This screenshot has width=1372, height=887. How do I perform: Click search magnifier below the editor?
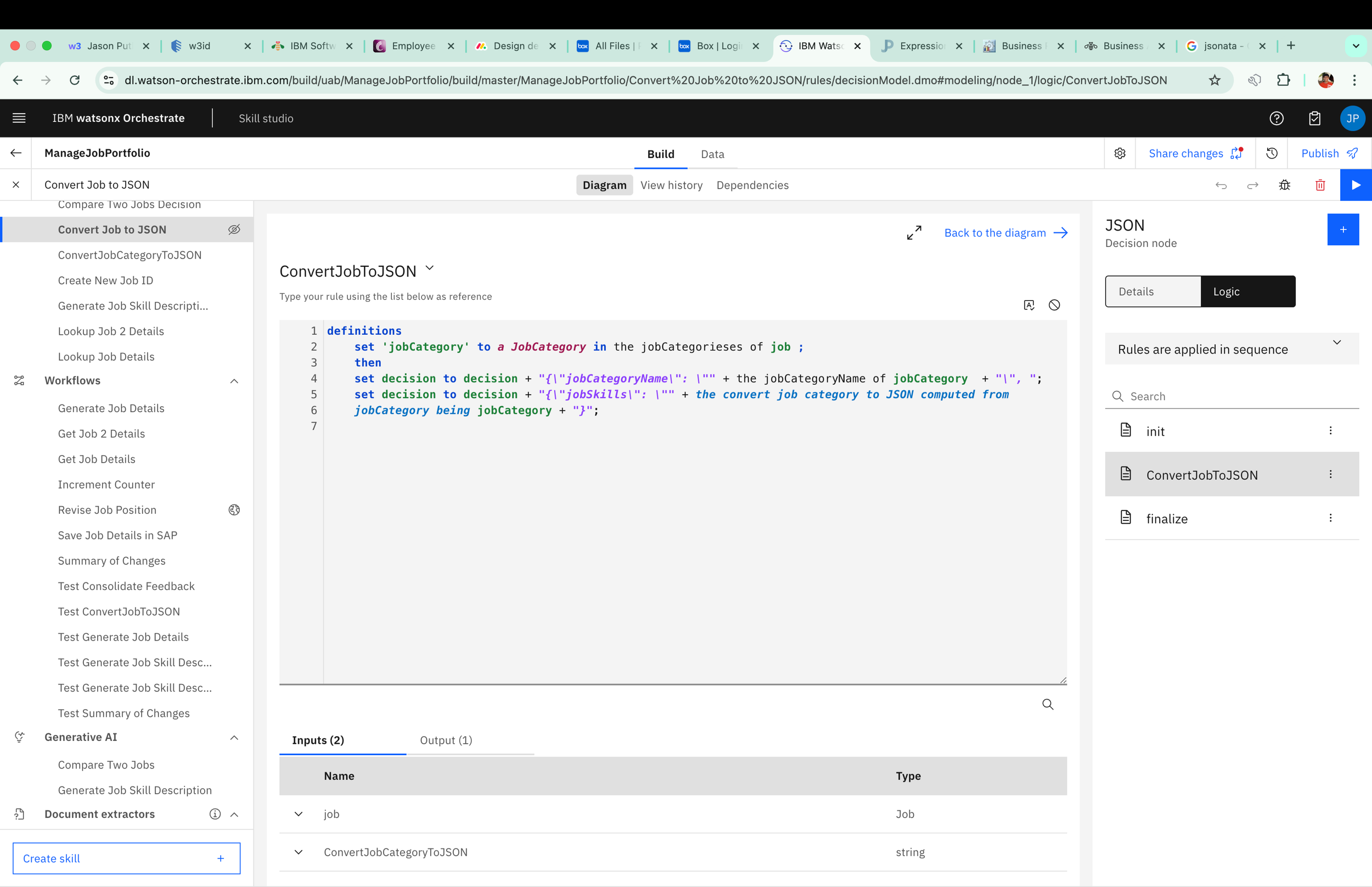pos(1047,704)
